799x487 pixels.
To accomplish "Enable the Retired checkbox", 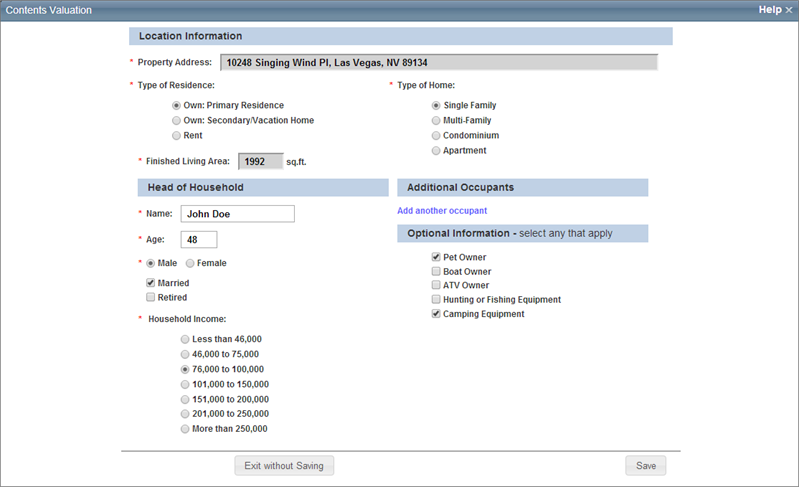I will click(x=151, y=297).
